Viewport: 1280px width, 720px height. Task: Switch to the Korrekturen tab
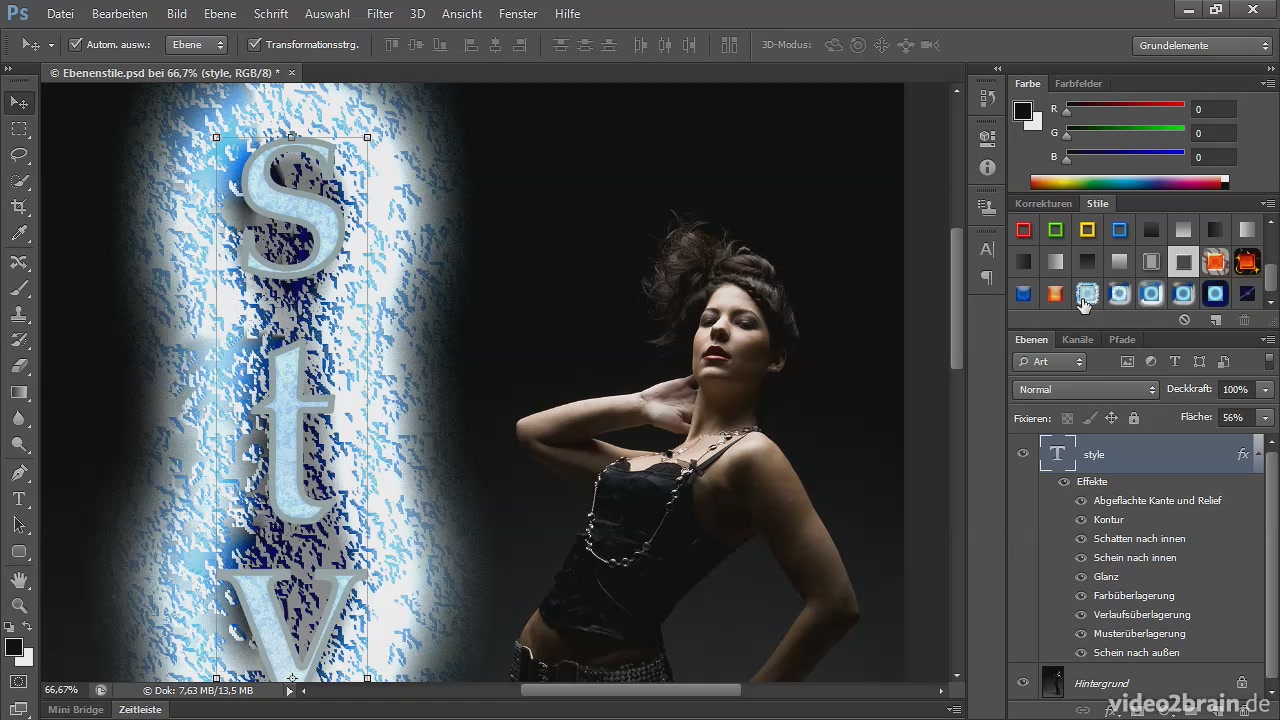tap(1043, 204)
